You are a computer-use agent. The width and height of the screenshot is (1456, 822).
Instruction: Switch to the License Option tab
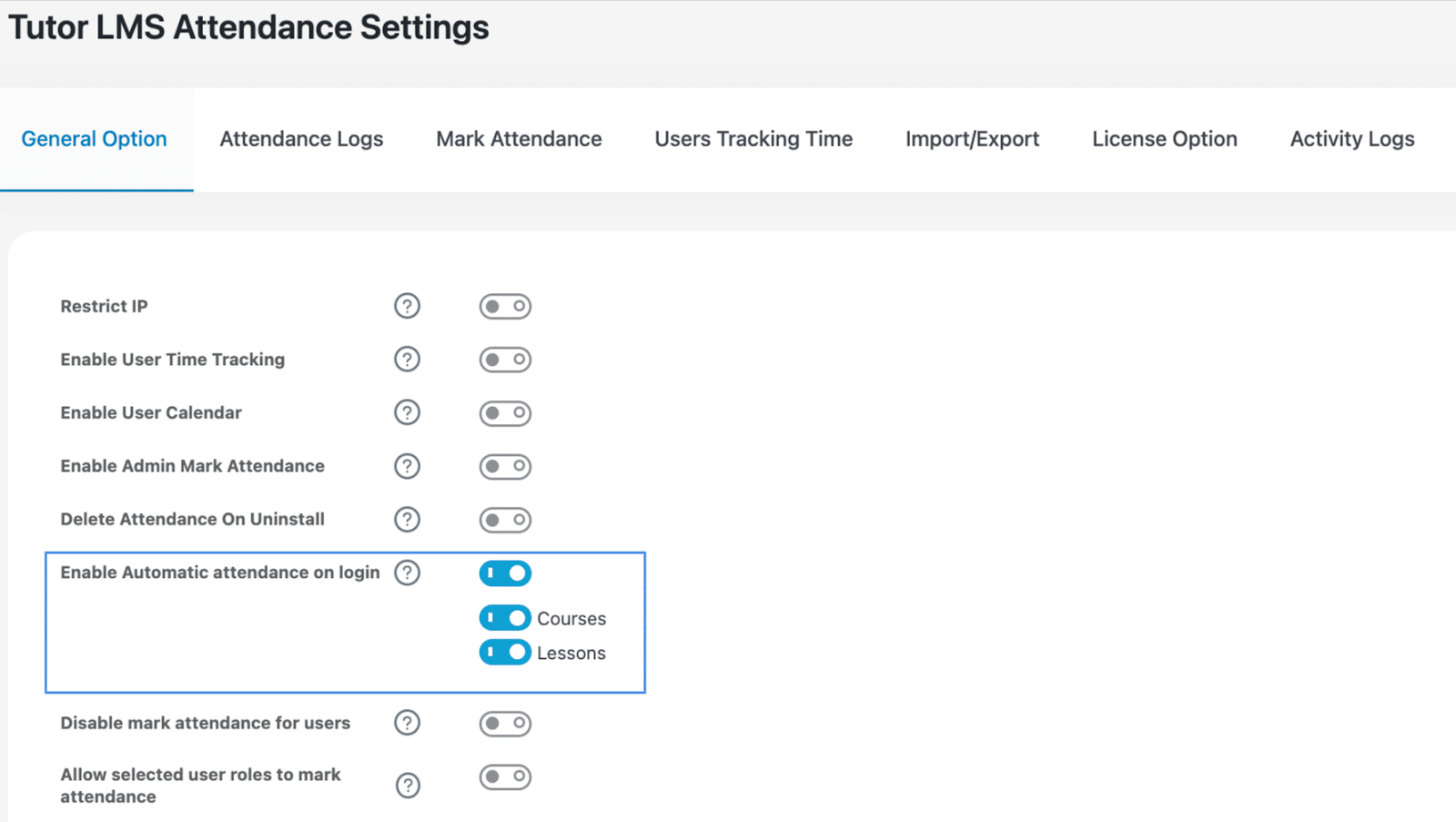[1165, 139]
